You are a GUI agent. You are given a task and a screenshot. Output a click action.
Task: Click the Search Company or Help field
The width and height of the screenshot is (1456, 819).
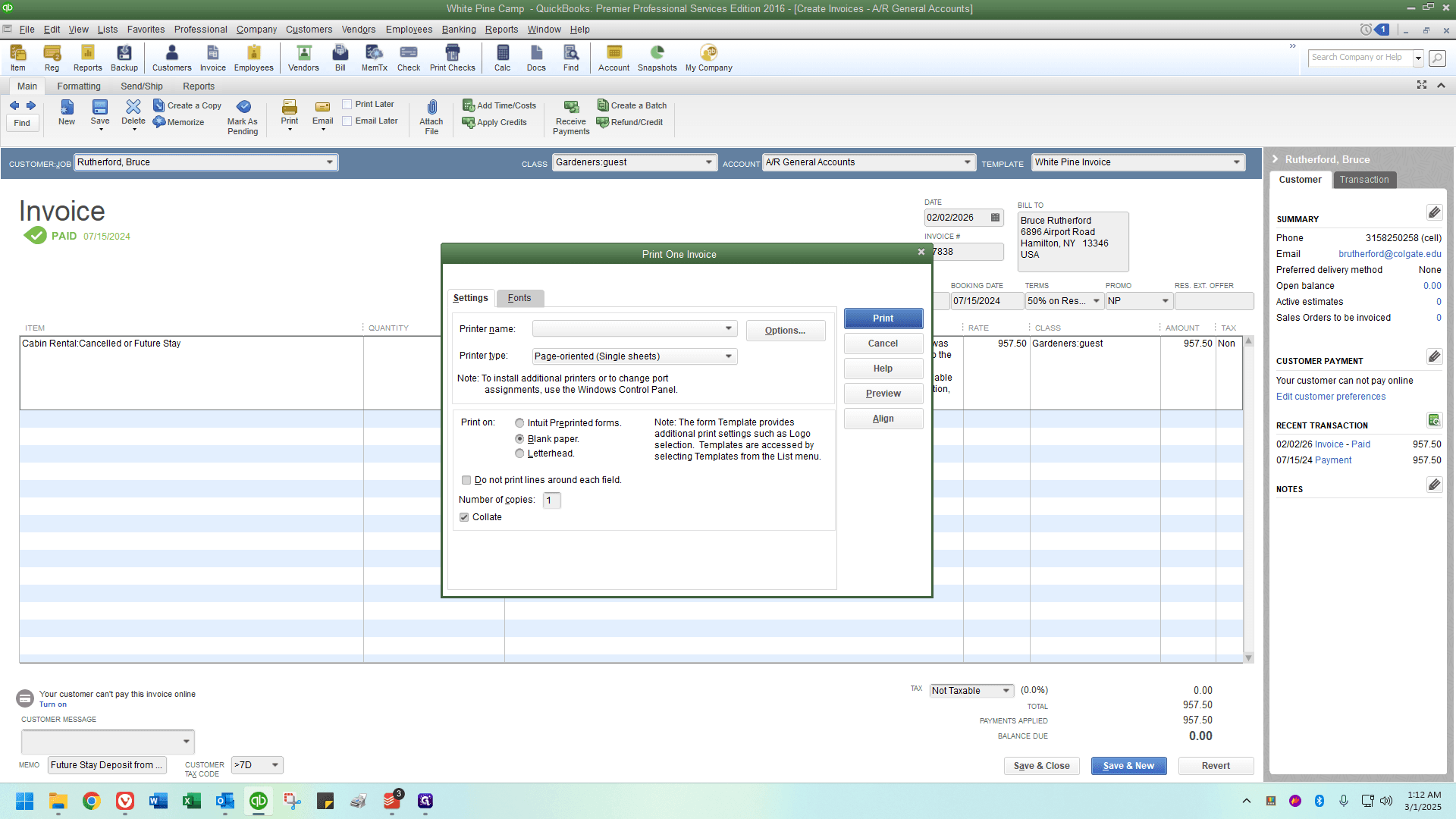pos(1360,58)
